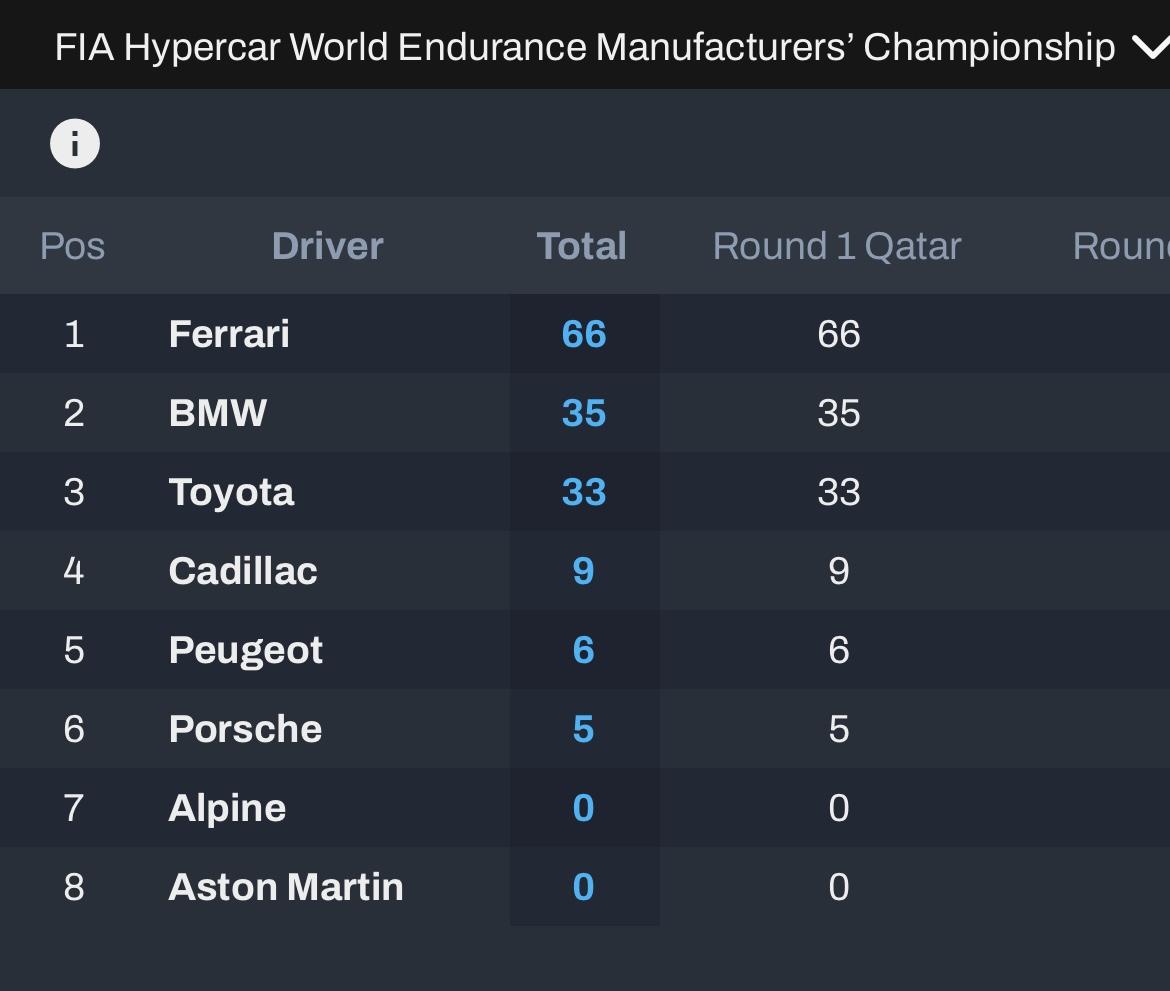Select the Pos column header
The height and width of the screenshot is (991, 1170).
pyautogui.click(x=72, y=246)
